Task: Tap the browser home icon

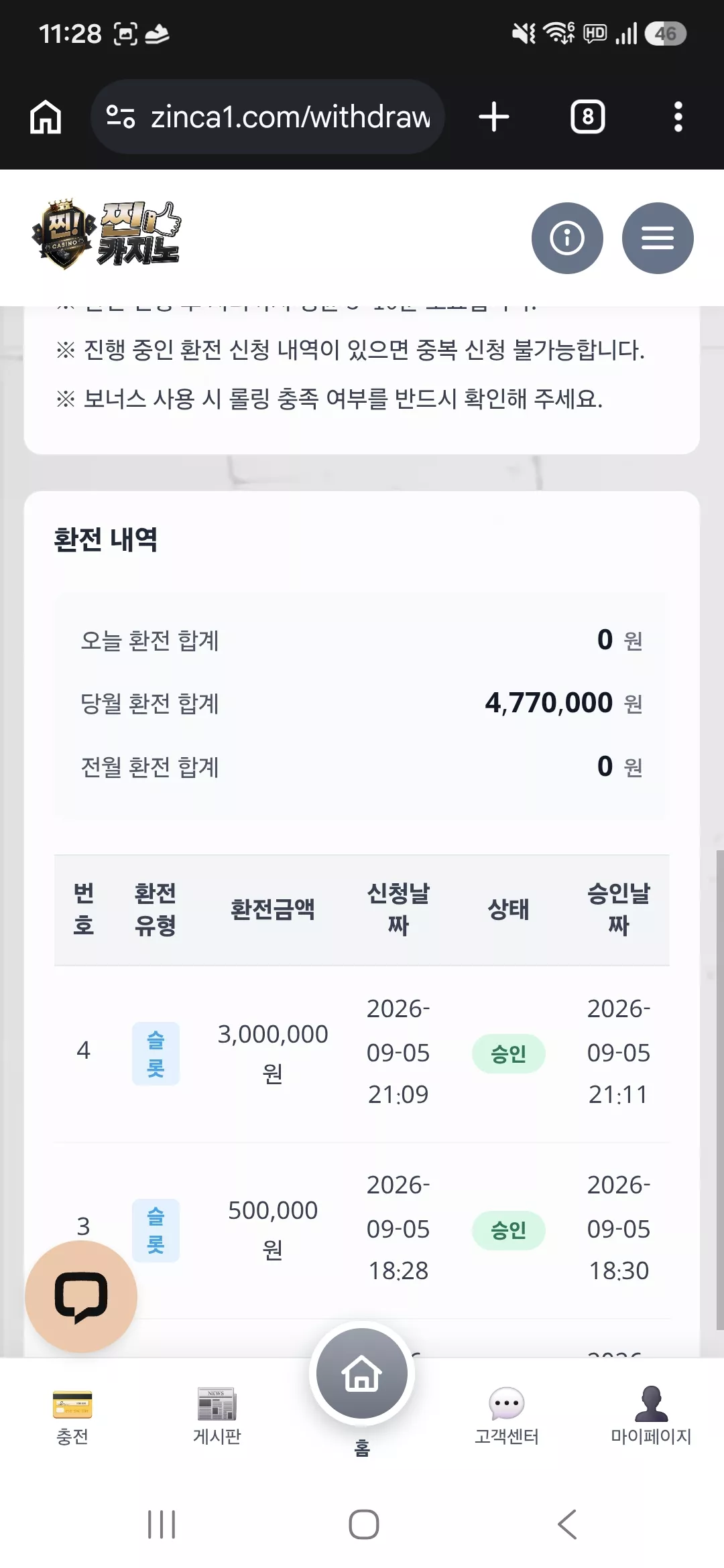Action: (46, 117)
